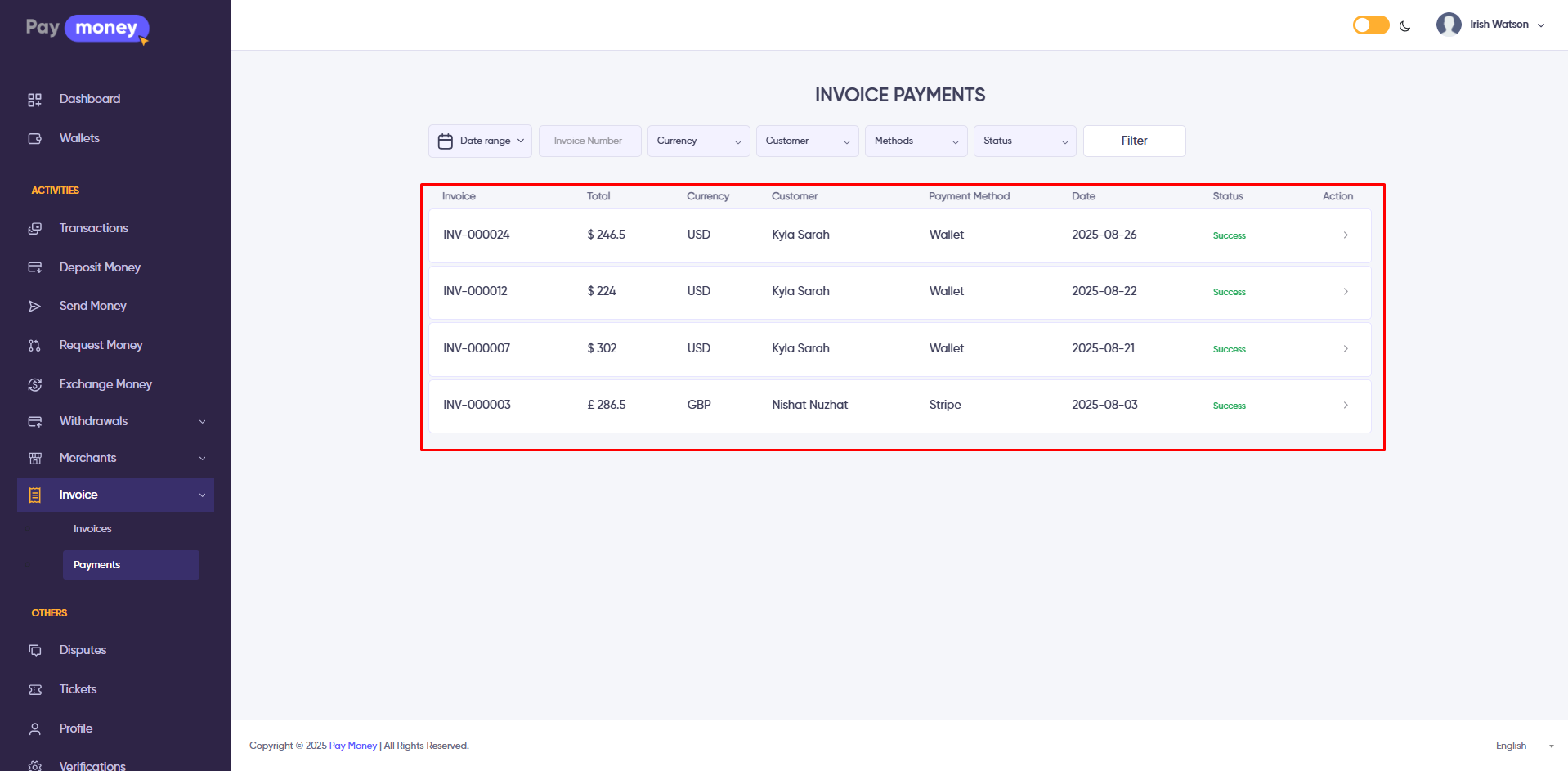Open the Status filter dropdown
This screenshot has width=1568, height=771.
1024,141
